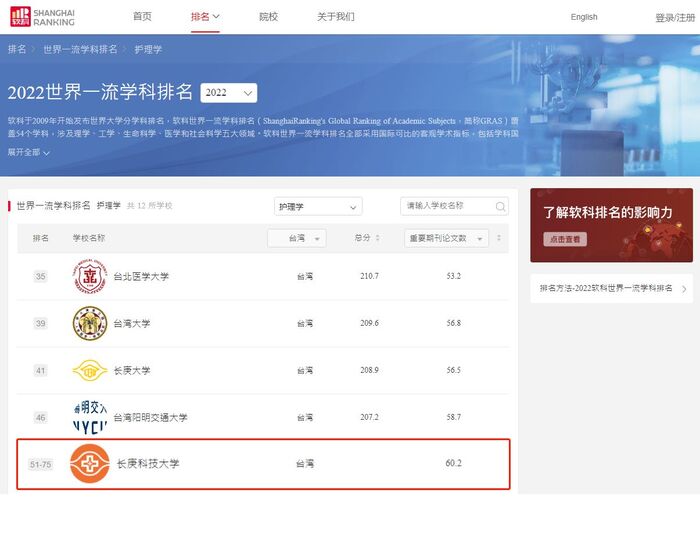Open the 长庚科技大学 entry
The image size is (700, 540).
[x=148, y=464]
